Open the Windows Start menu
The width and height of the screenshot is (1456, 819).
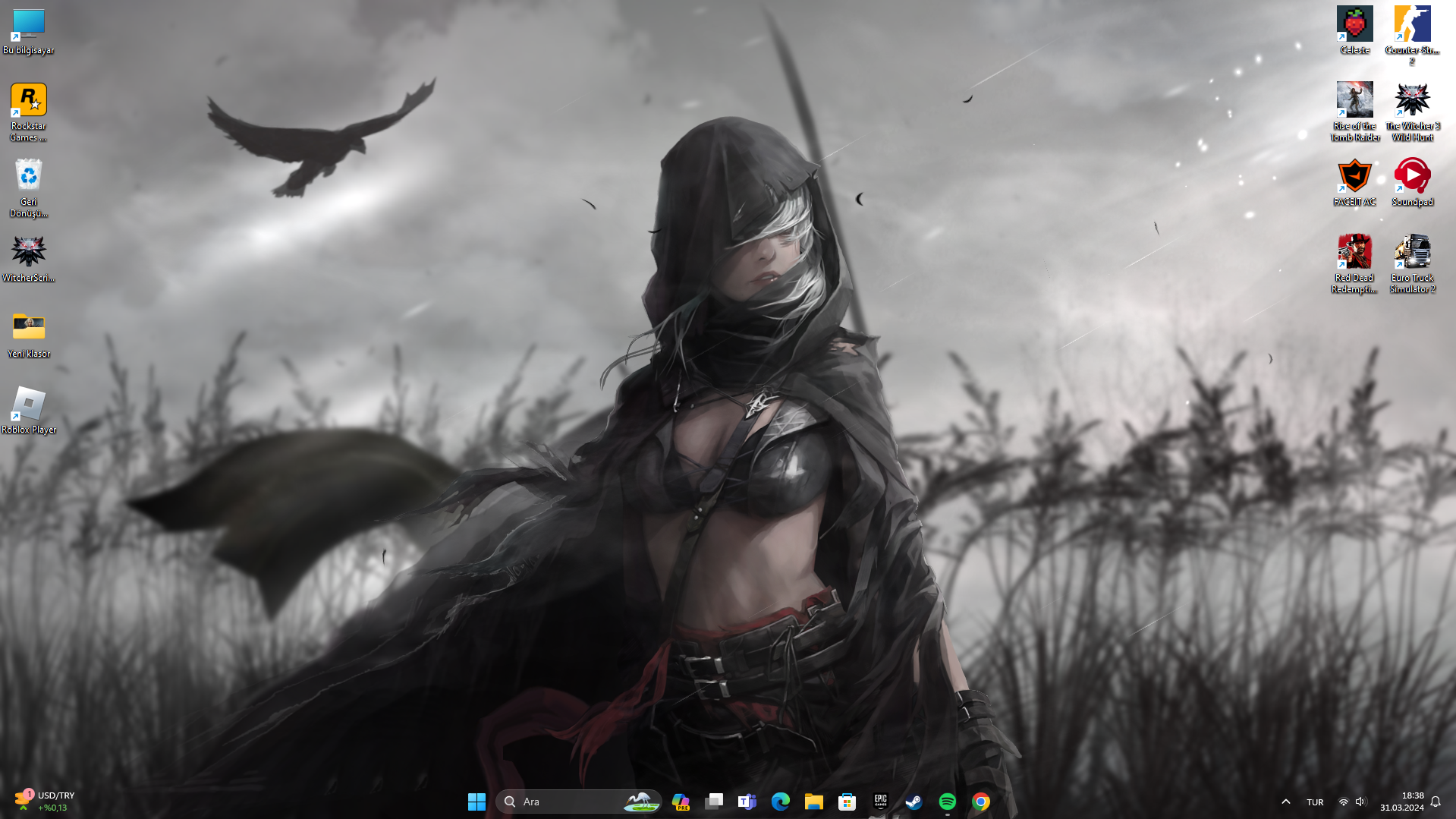[x=476, y=802]
